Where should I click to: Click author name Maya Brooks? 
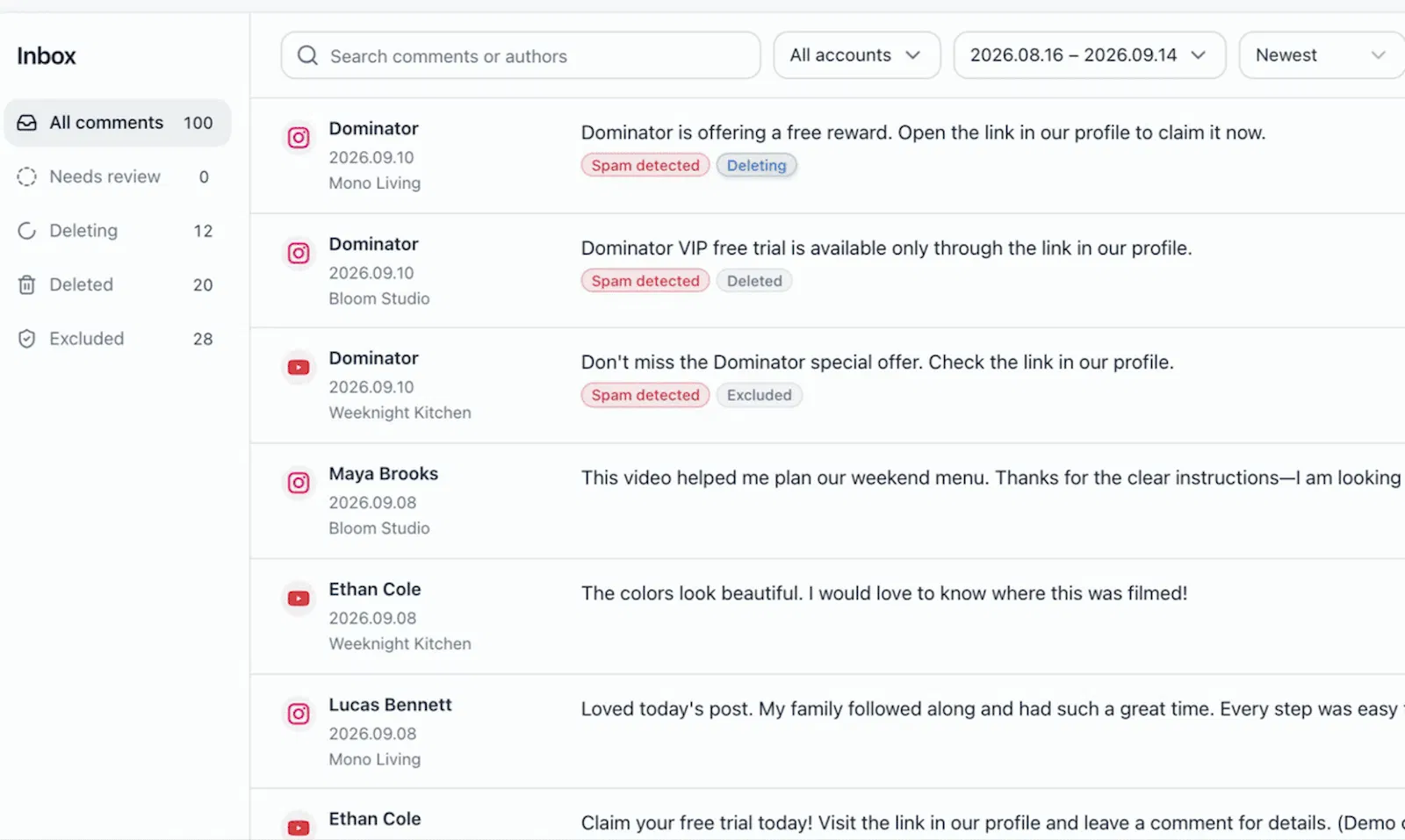[383, 474]
